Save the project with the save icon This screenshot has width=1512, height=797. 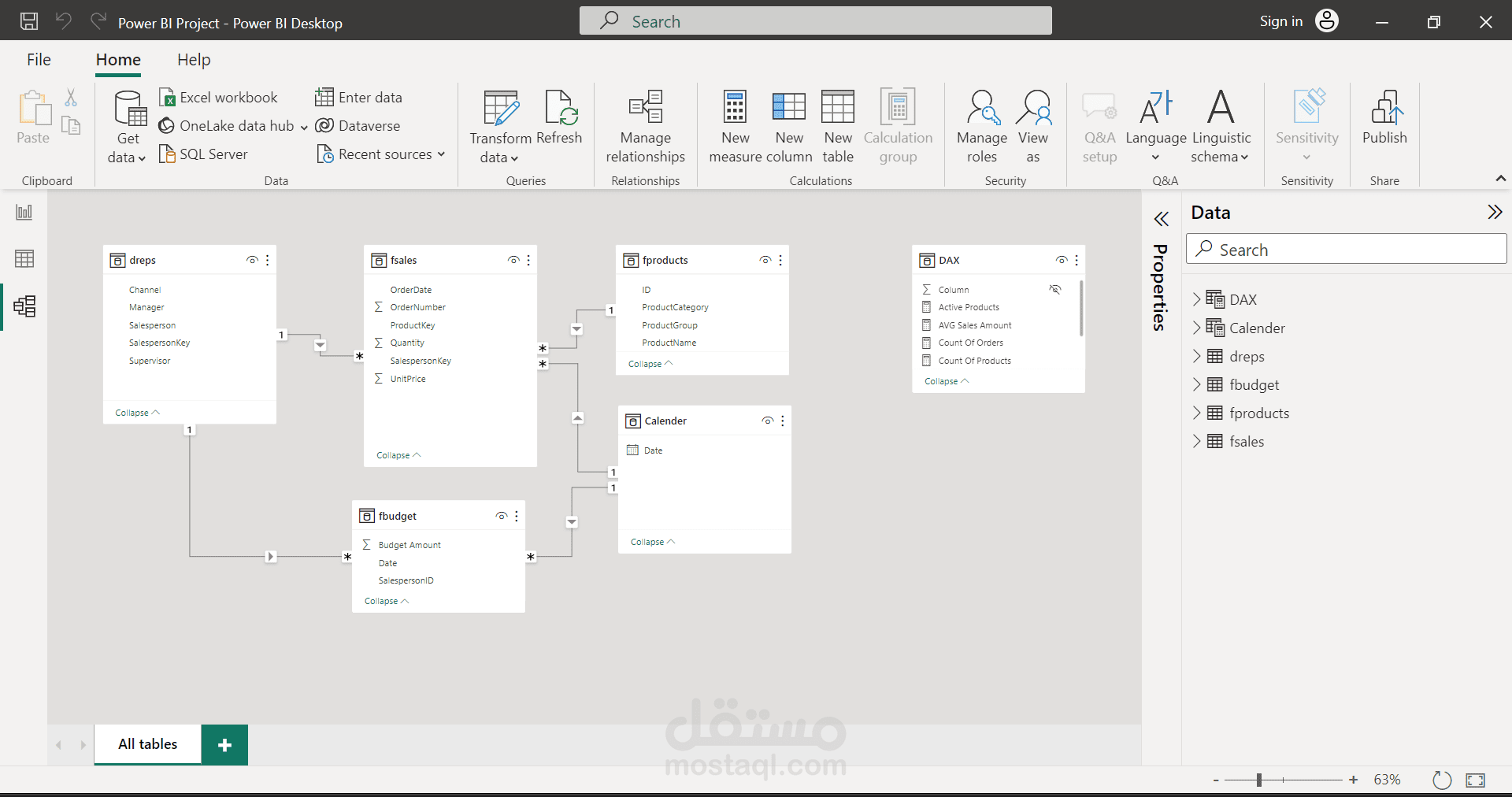click(x=29, y=21)
